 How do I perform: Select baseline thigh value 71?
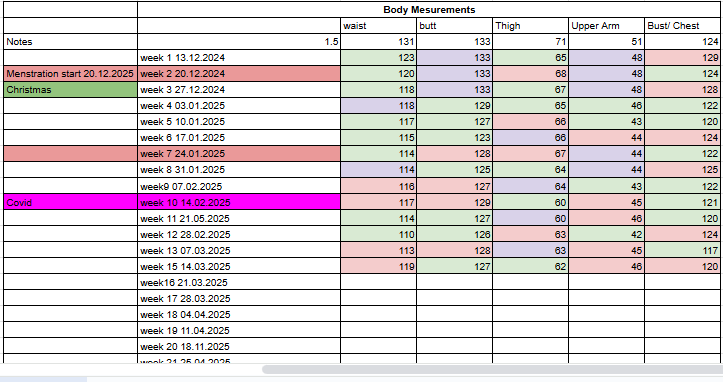click(x=531, y=42)
